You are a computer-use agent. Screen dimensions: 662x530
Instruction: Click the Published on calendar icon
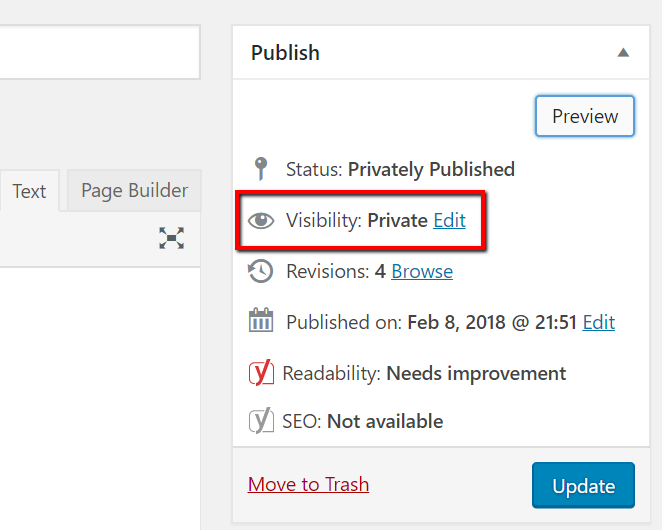tap(261, 322)
